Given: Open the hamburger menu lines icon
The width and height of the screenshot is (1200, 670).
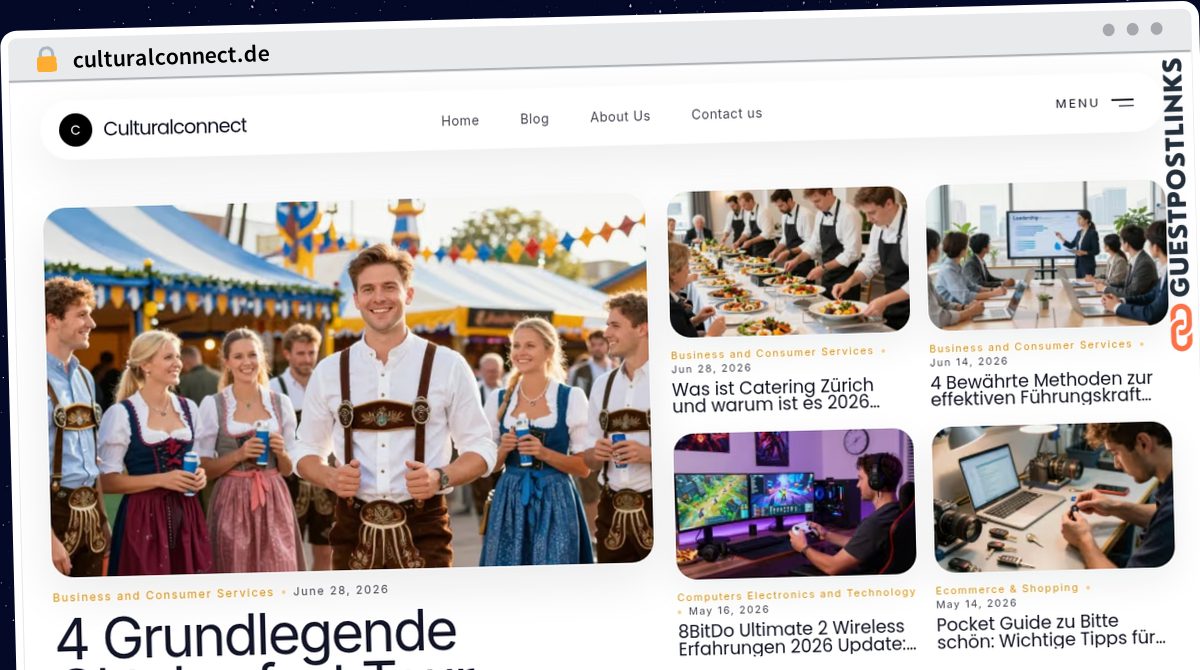Looking at the screenshot, I should coord(1123,102).
